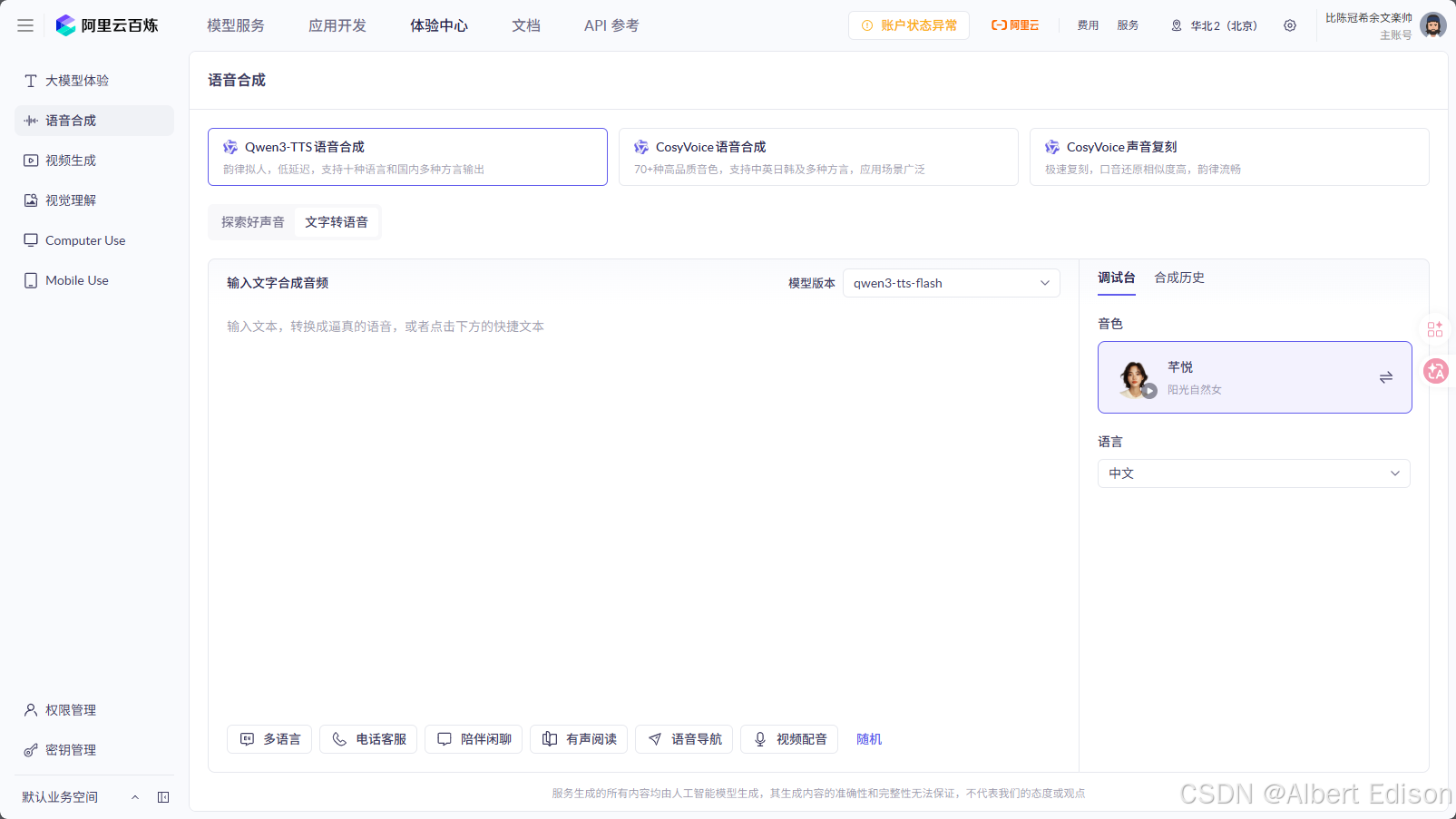Open the 文档 menu item
The image size is (1456, 819).
pyautogui.click(x=526, y=25)
